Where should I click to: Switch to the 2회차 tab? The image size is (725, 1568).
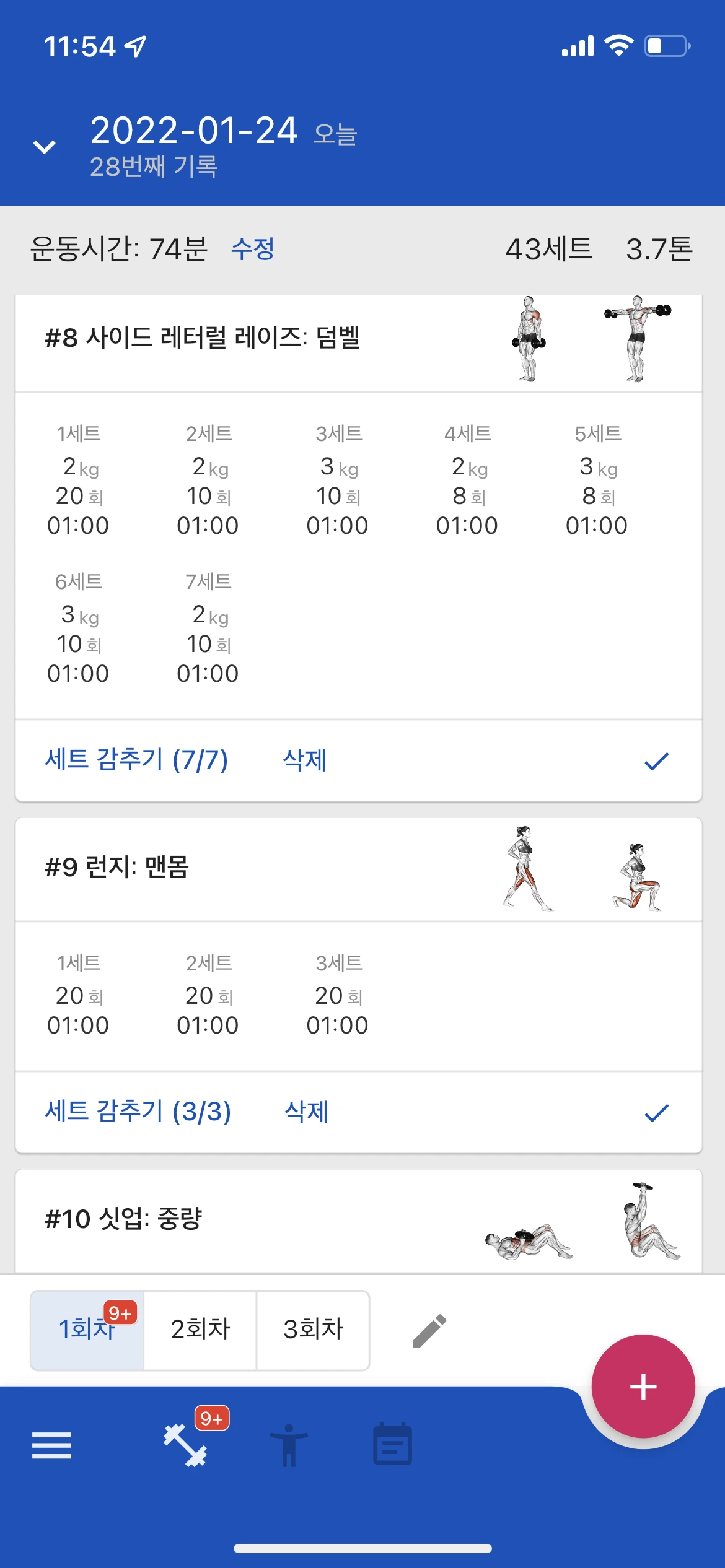tap(200, 1330)
